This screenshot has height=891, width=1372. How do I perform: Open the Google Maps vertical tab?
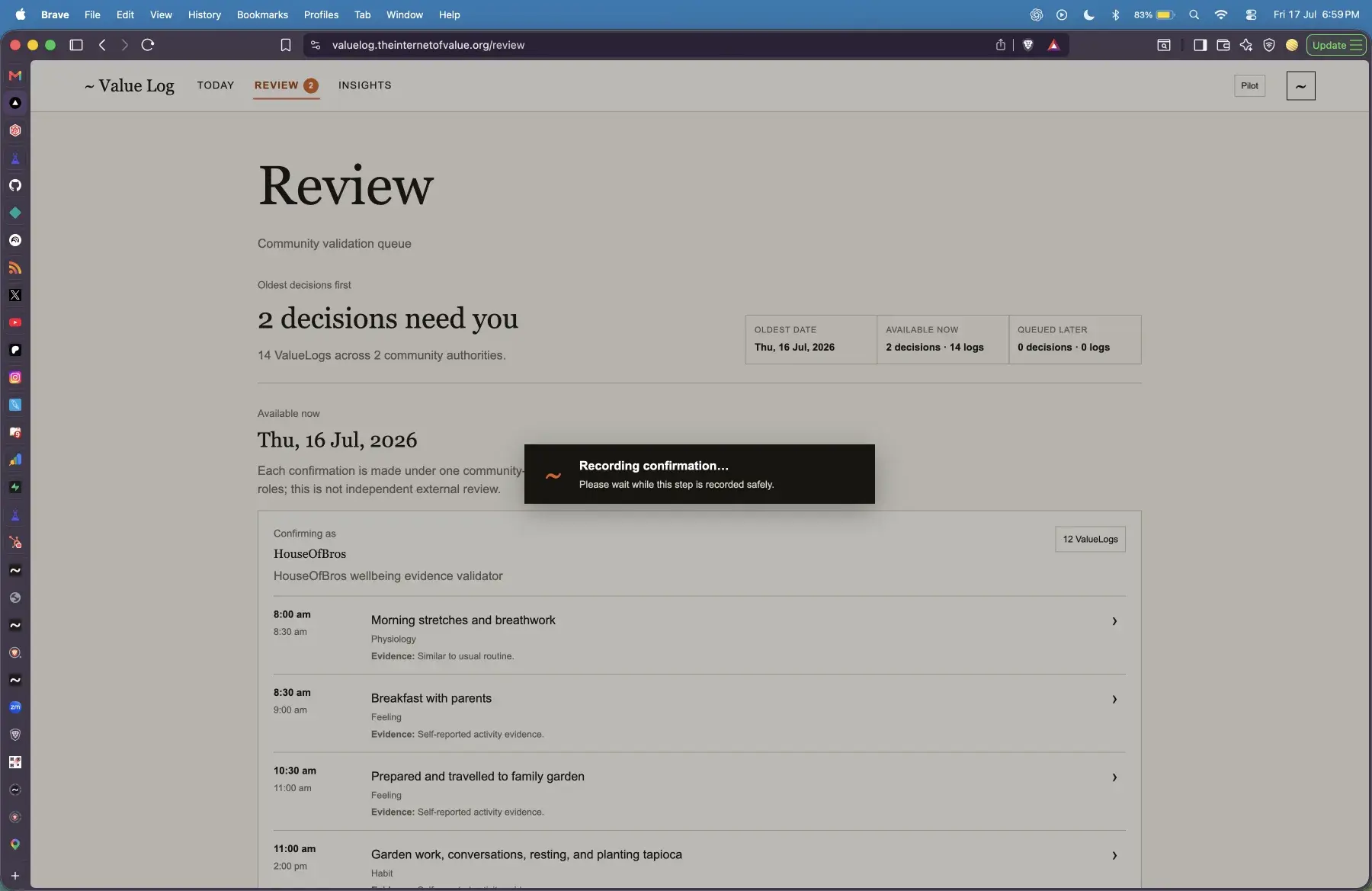pos(15,845)
